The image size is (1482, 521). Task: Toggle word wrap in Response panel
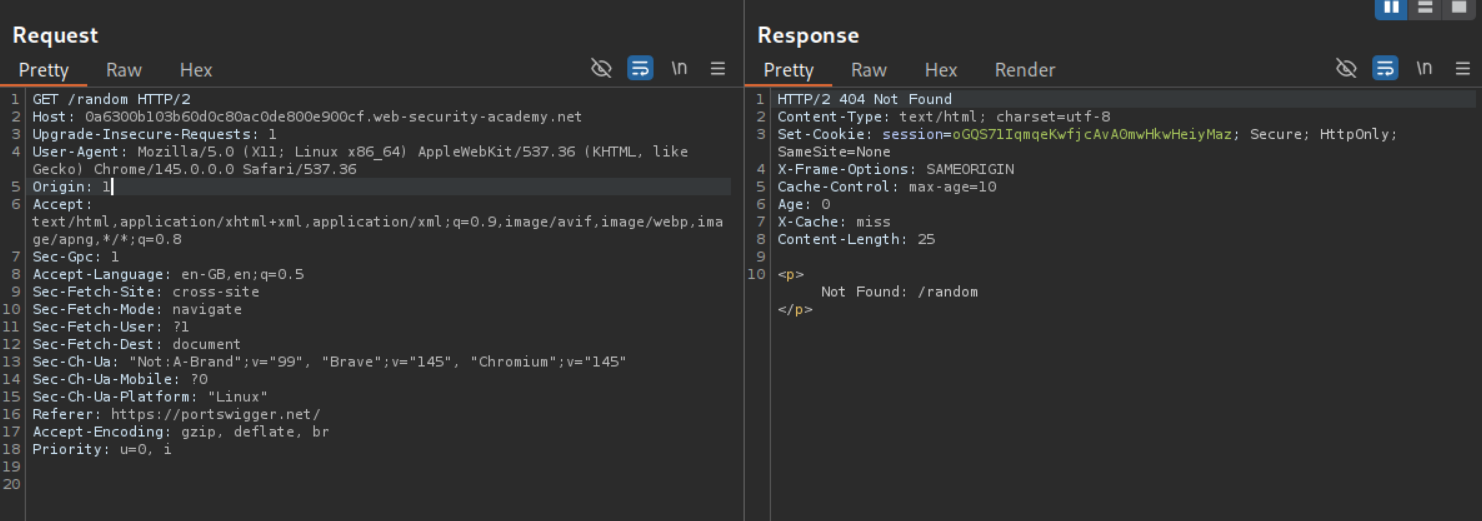(x=1385, y=68)
